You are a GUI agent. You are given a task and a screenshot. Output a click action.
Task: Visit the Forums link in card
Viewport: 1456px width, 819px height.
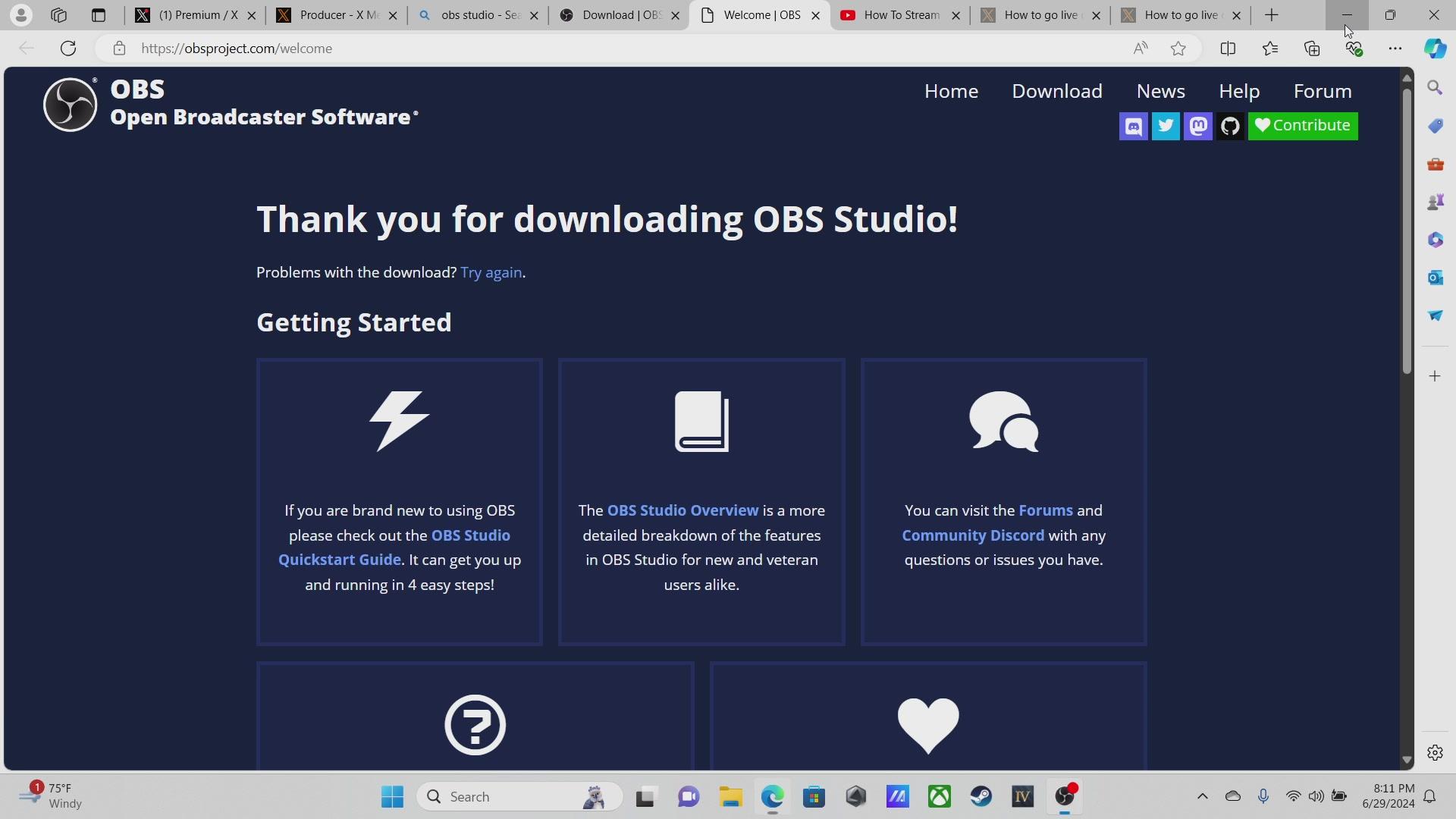click(1046, 511)
